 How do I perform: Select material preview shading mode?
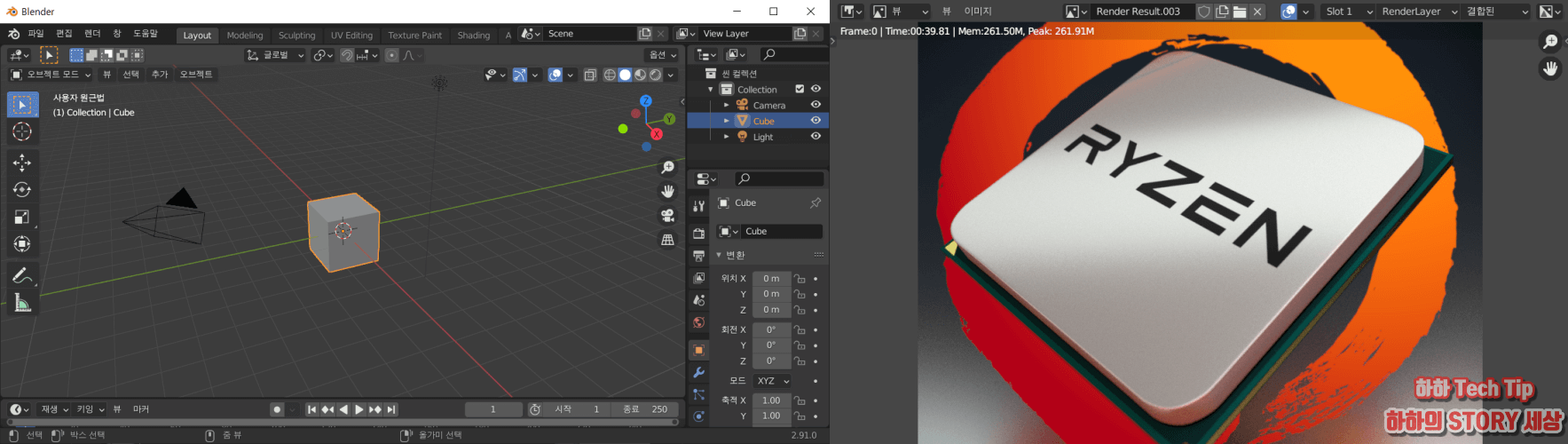[x=640, y=75]
